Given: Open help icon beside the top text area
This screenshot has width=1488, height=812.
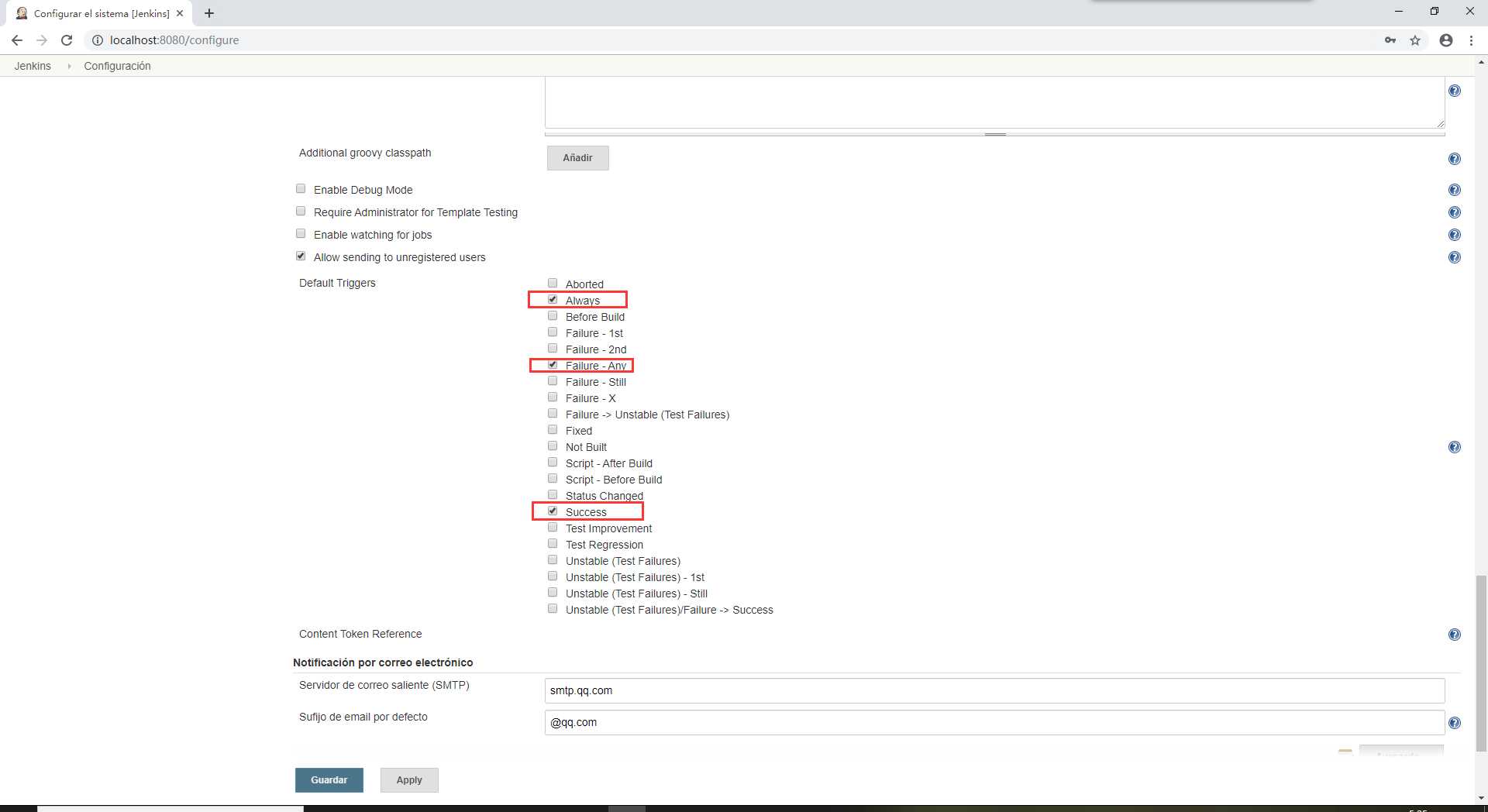Looking at the screenshot, I should point(1455,91).
